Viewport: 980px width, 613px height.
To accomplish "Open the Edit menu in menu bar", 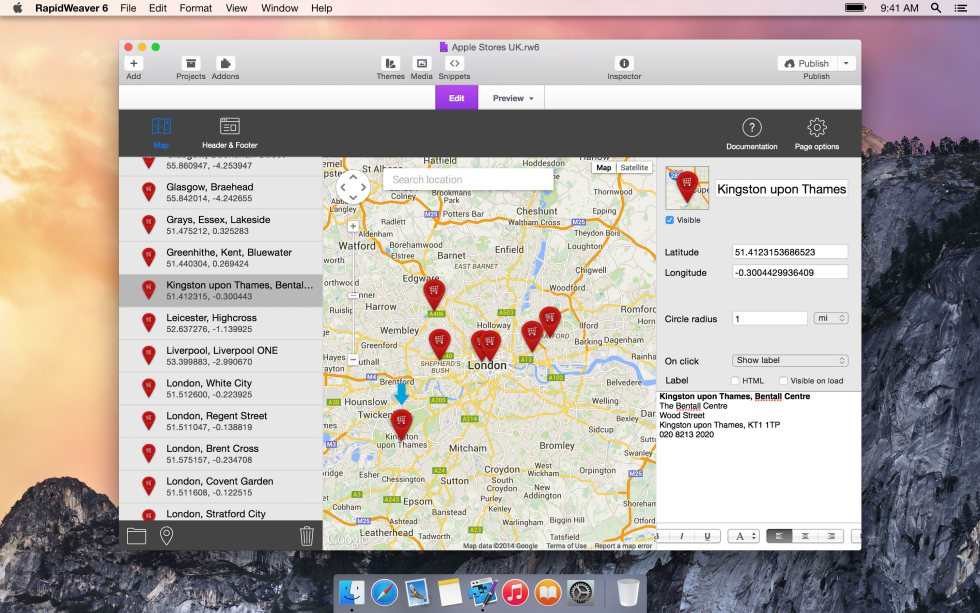I will click(158, 8).
